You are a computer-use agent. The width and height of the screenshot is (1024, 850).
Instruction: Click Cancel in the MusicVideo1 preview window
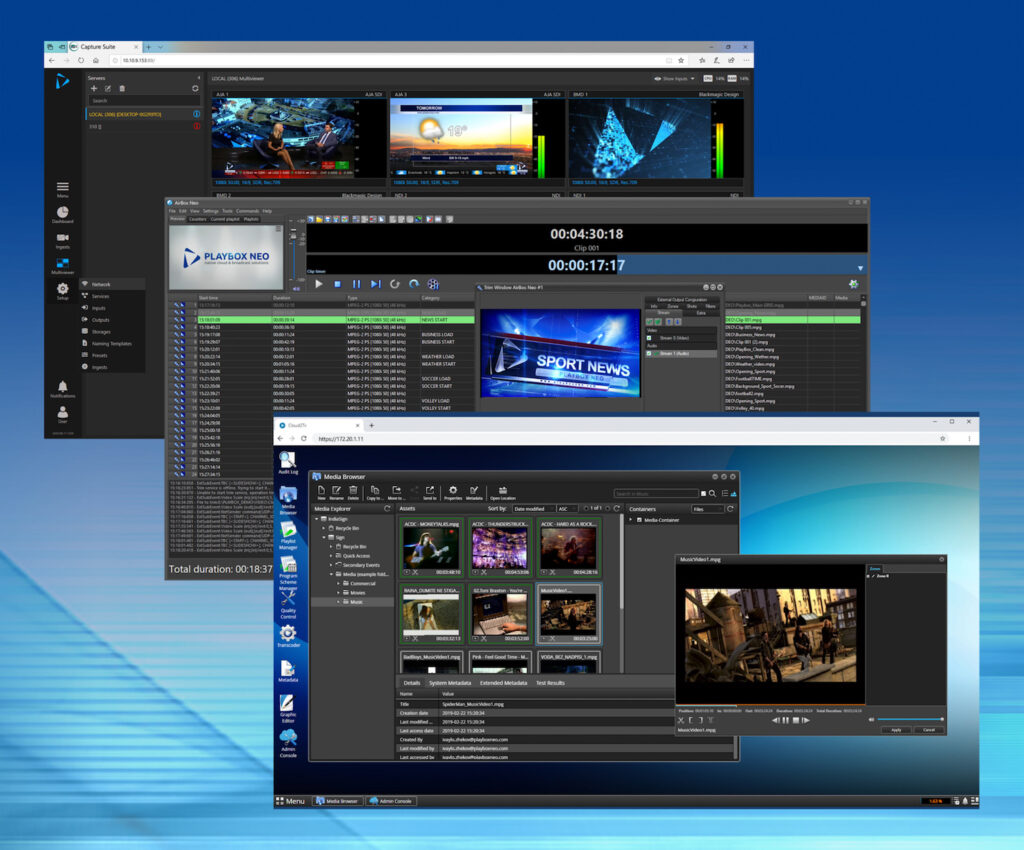tap(929, 730)
